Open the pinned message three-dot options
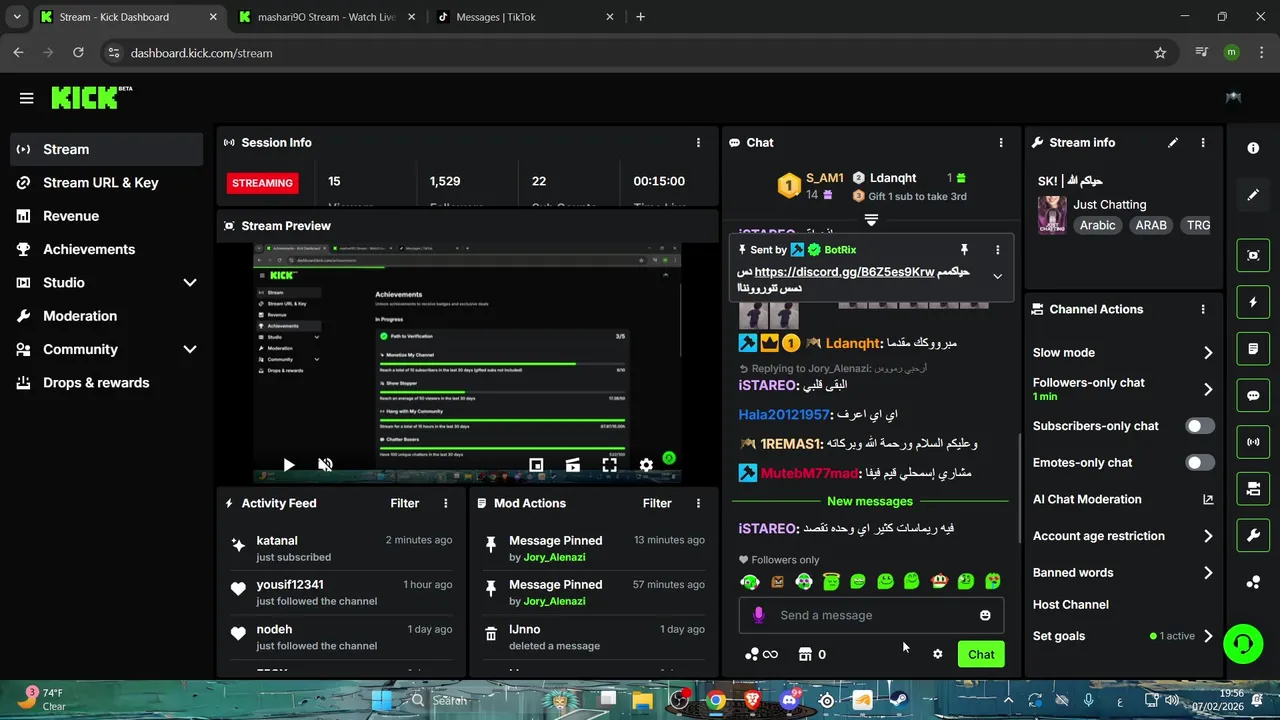 (997, 250)
